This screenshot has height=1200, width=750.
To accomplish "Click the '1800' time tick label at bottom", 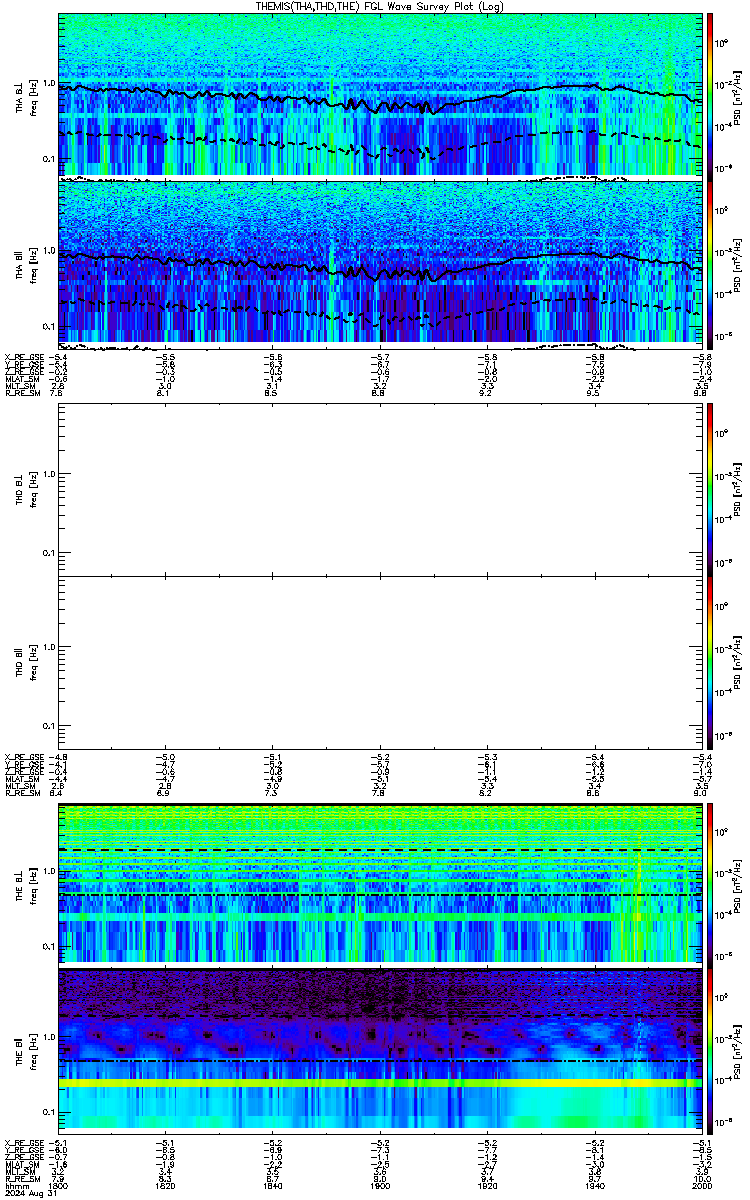I will point(60,1186).
